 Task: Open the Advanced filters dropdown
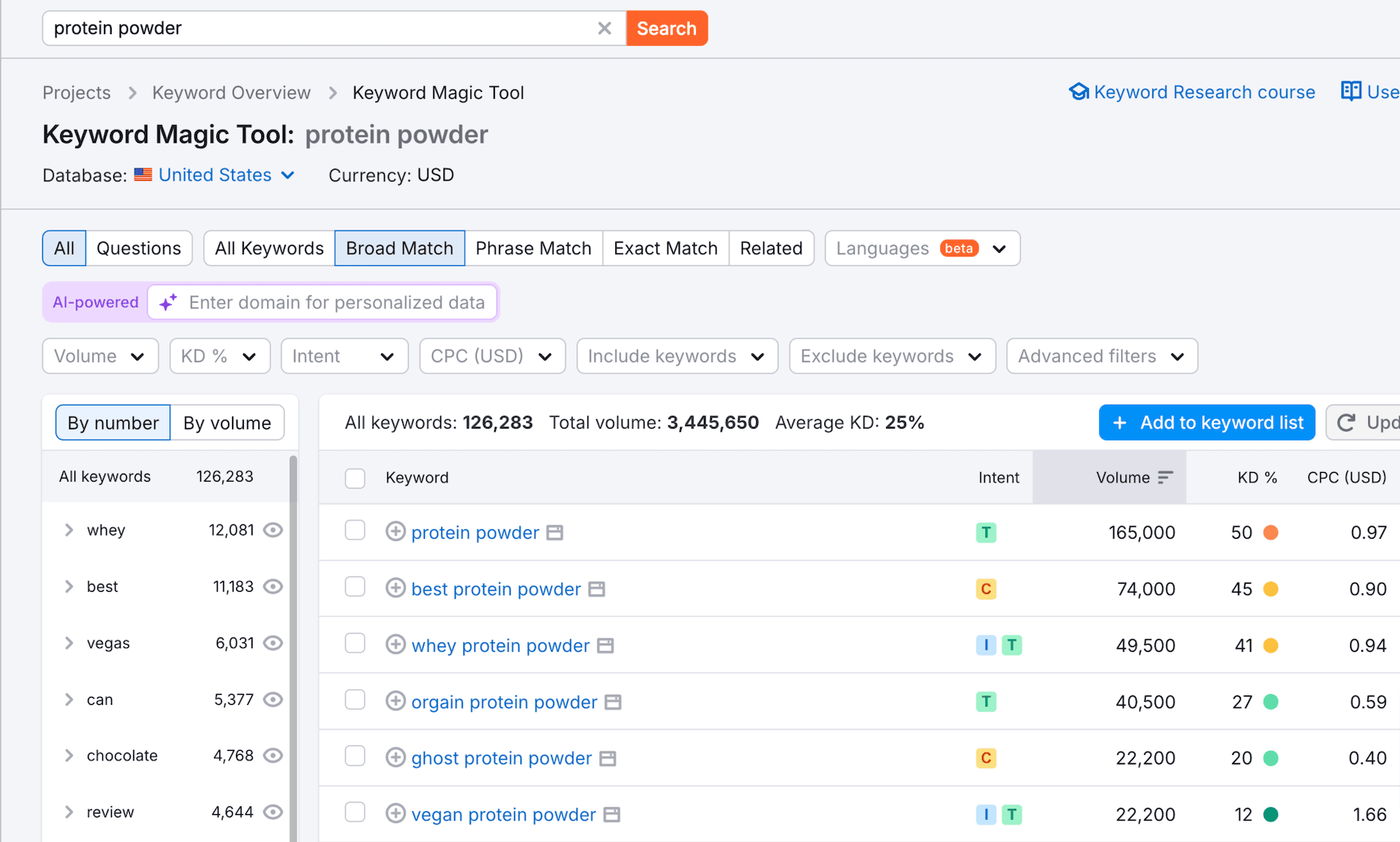pos(1101,356)
